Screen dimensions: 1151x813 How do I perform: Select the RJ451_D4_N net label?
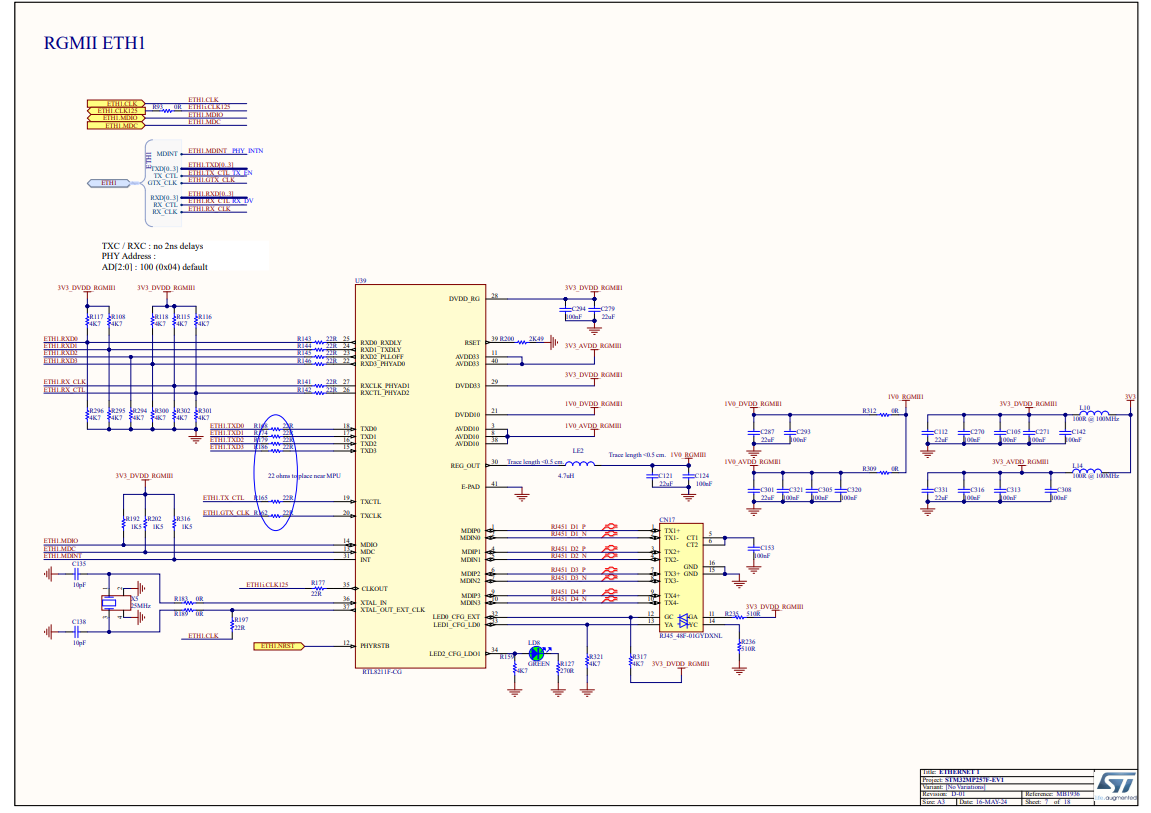[x=568, y=599]
